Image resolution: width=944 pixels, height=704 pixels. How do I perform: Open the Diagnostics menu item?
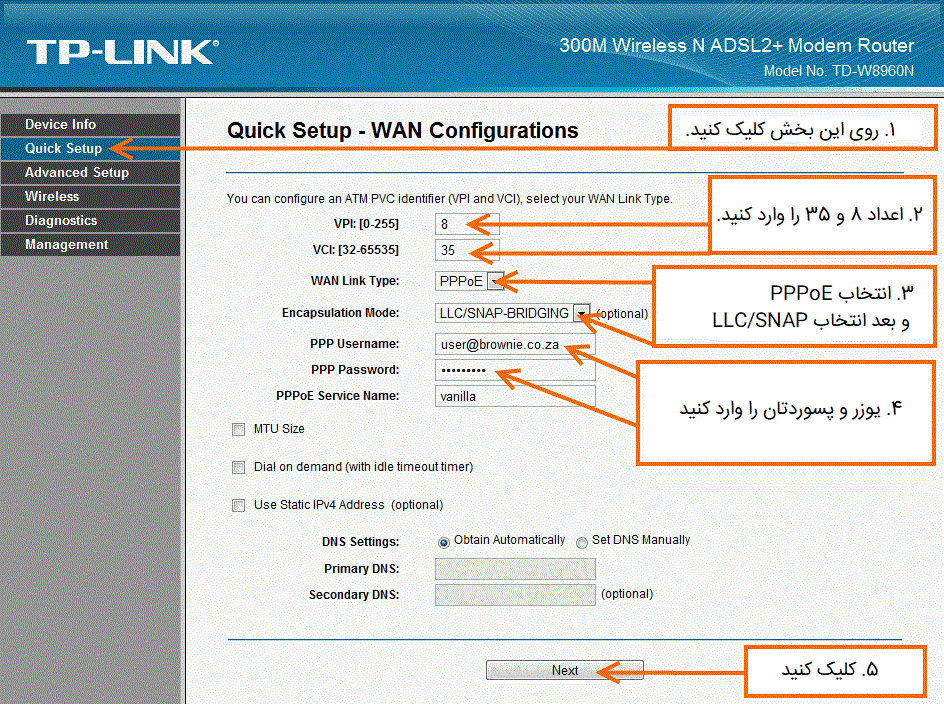point(90,221)
